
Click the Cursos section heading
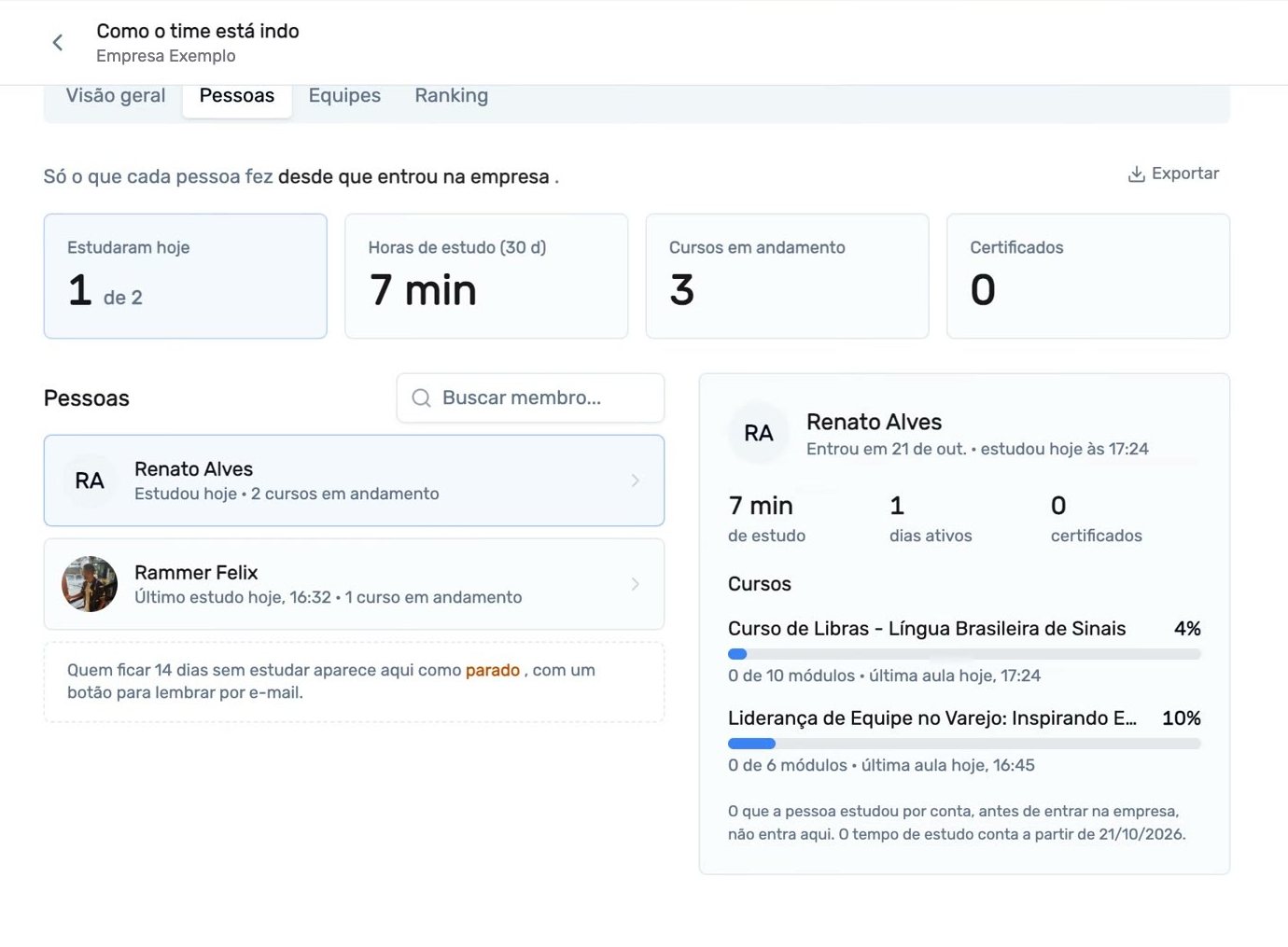click(x=760, y=584)
